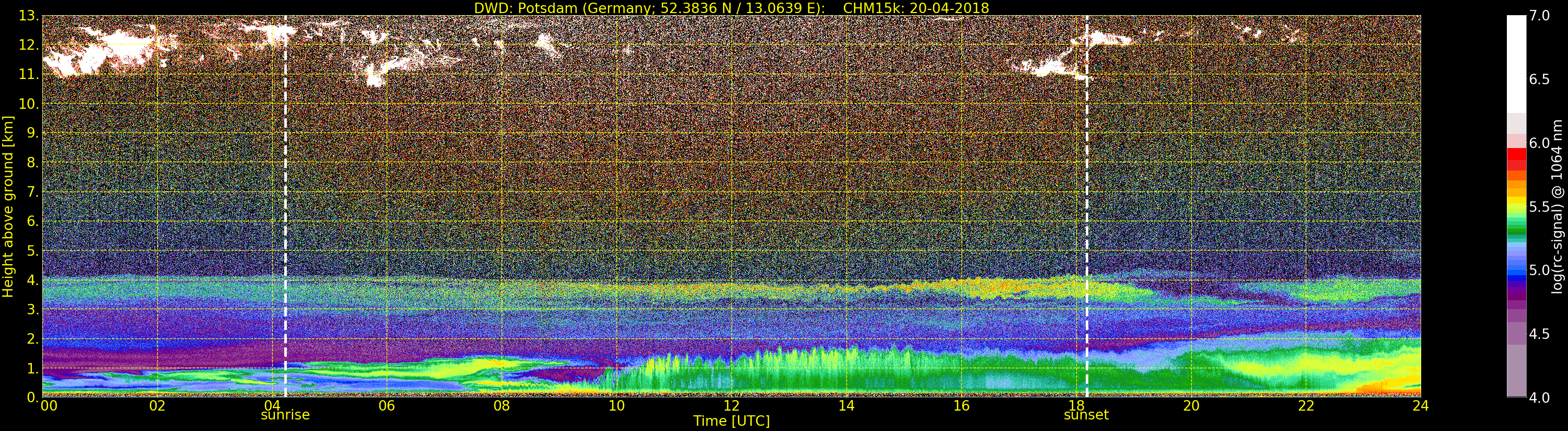Image resolution: width=1568 pixels, height=431 pixels.
Task: Click time axis tick '22'
Action: [x=1306, y=406]
